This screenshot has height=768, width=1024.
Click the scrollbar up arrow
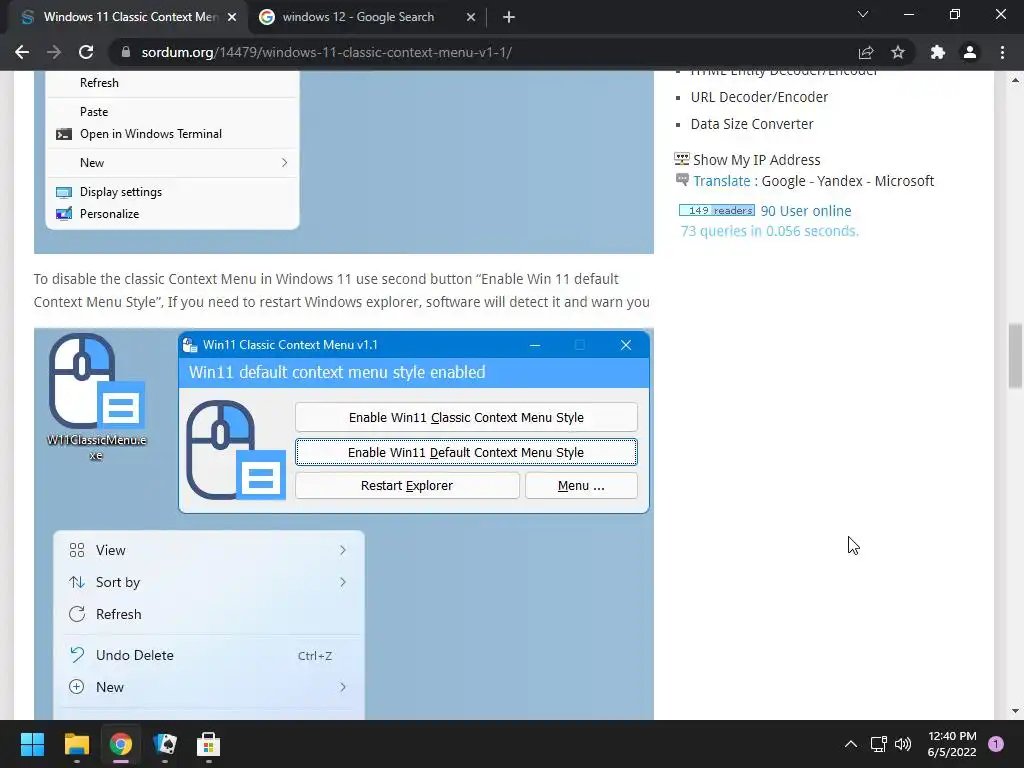(1015, 80)
